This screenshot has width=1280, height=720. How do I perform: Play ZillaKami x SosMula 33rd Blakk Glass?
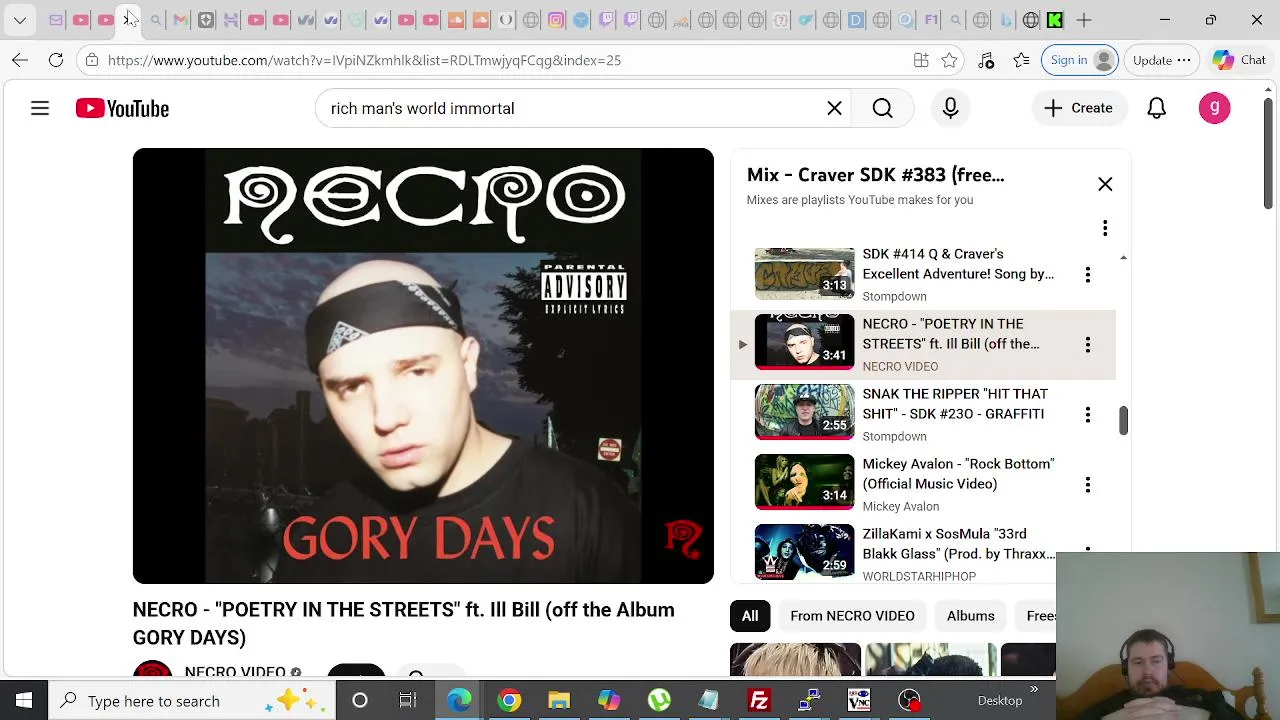(x=804, y=552)
